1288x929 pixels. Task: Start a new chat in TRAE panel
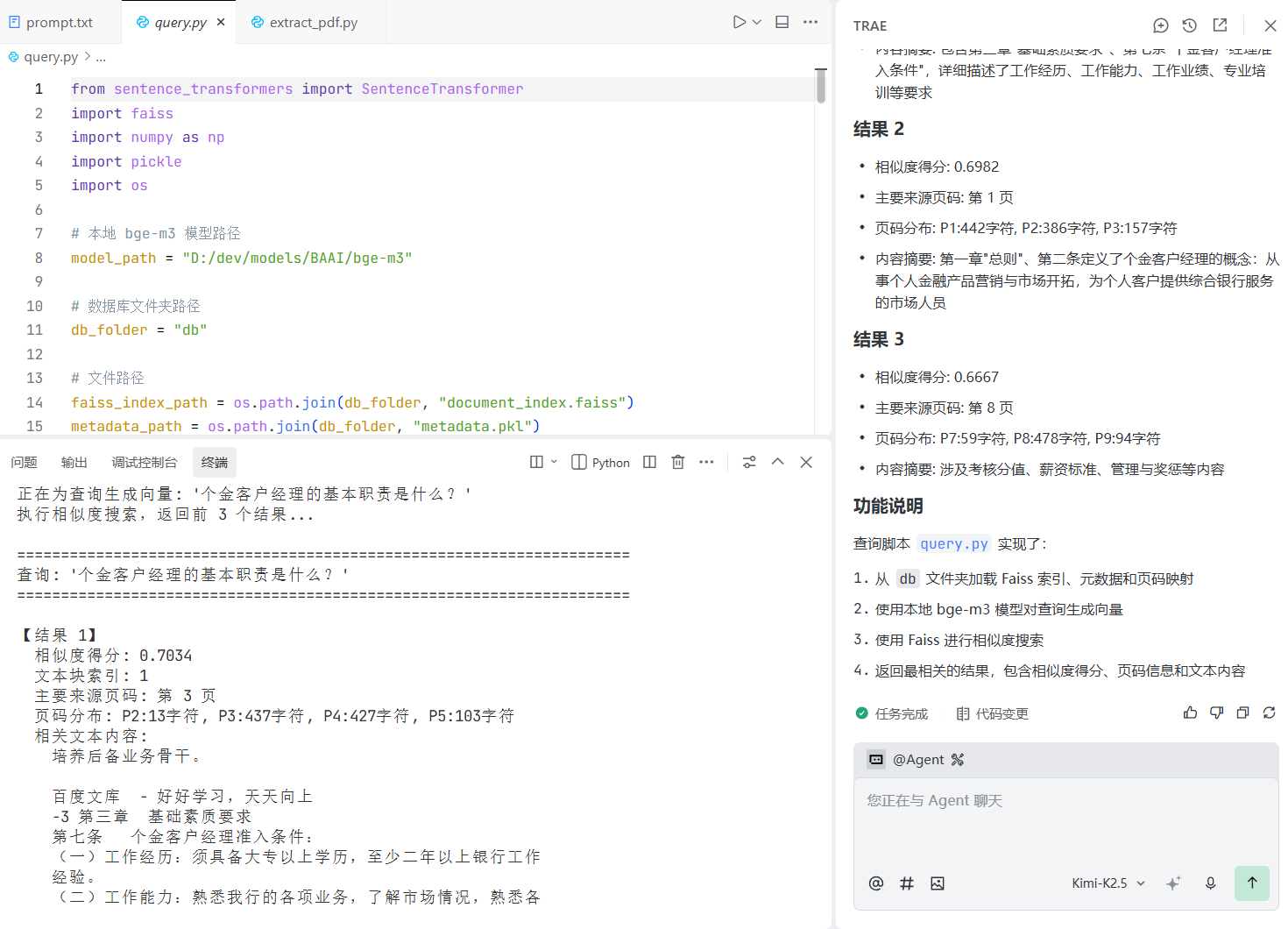click(1161, 25)
